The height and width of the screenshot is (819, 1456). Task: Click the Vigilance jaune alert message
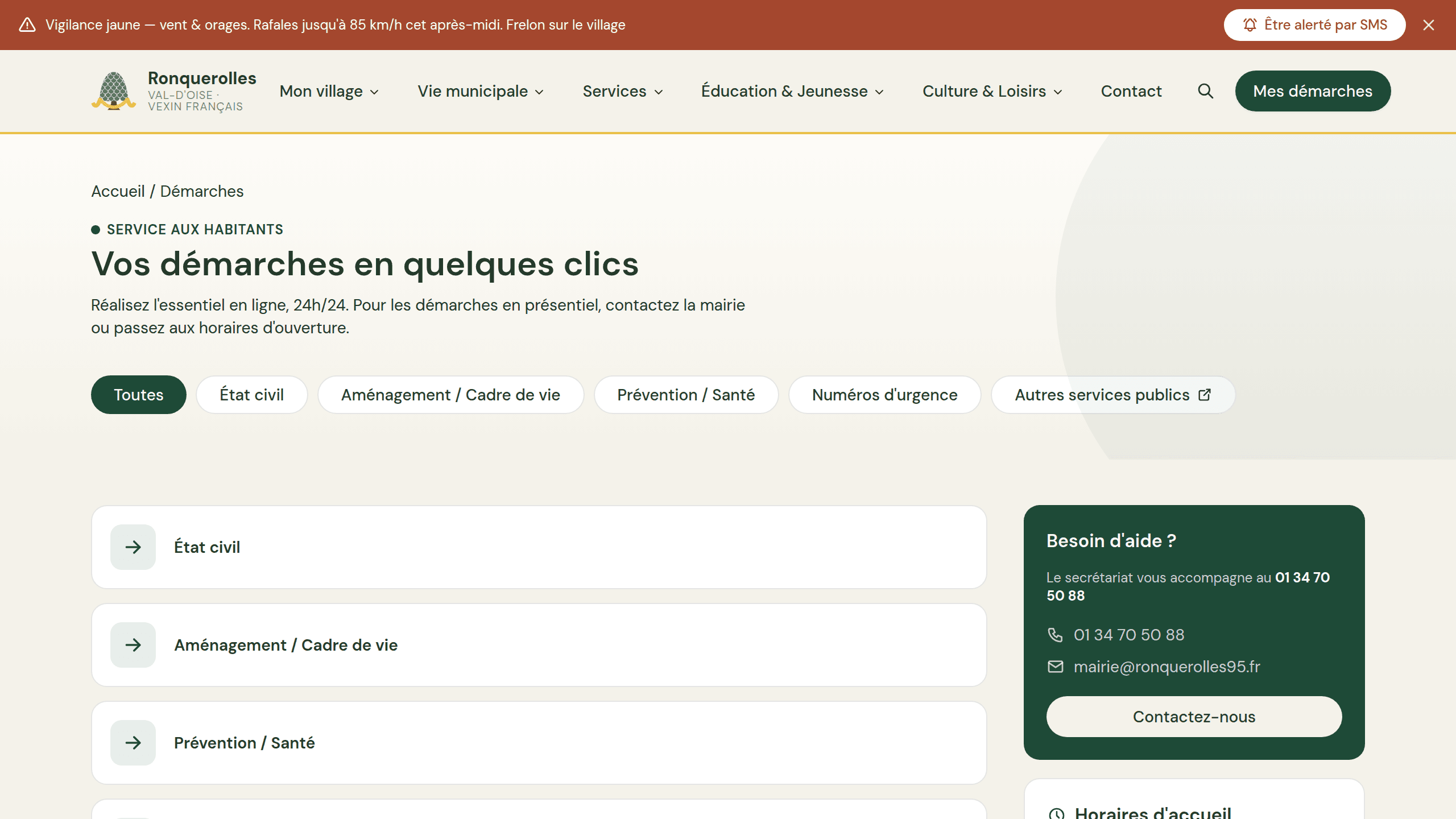[x=335, y=25]
